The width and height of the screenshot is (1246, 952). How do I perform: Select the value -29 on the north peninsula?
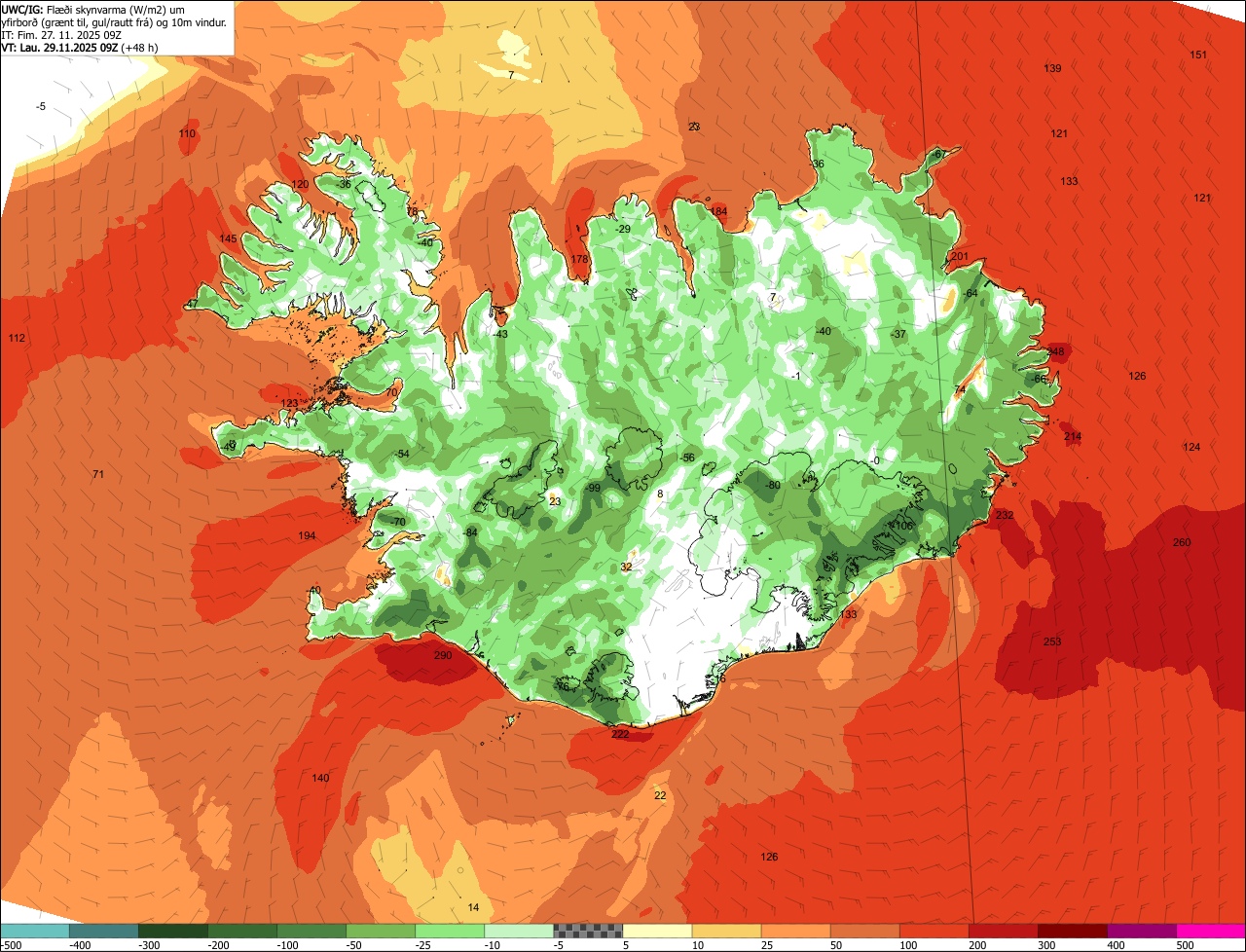[x=623, y=229]
